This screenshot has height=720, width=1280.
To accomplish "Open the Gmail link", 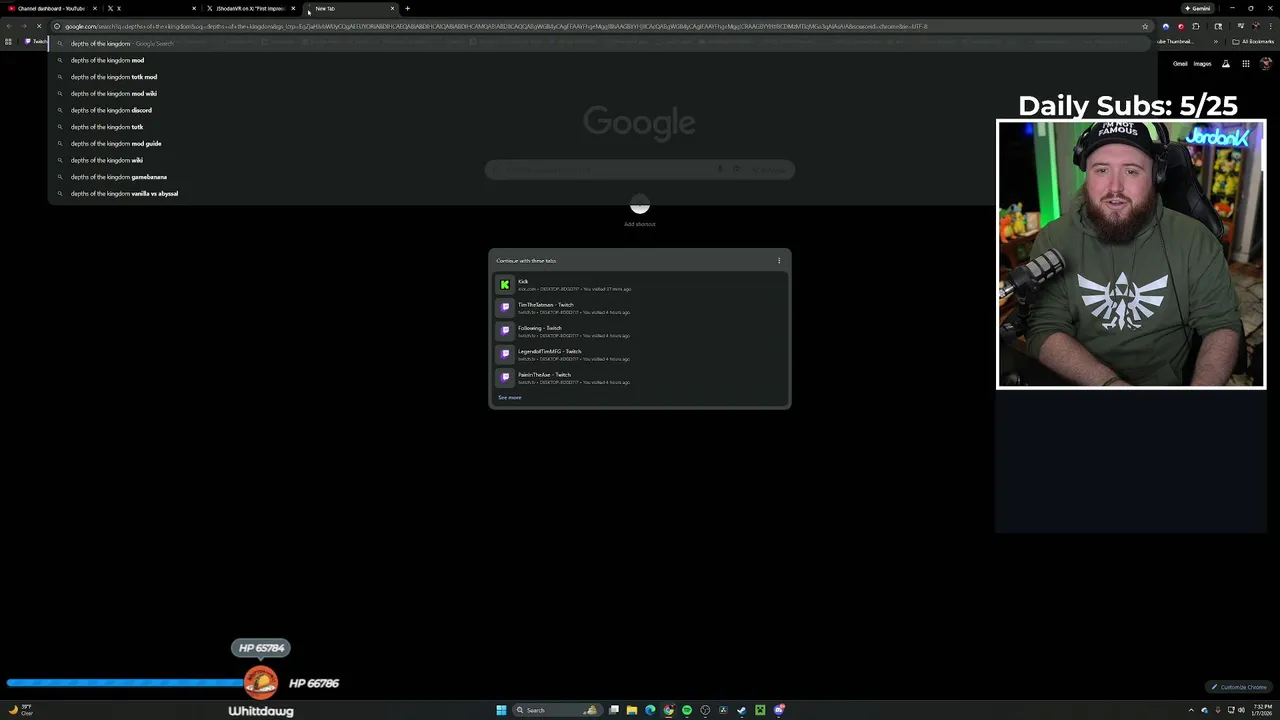I will [1180, 64].
